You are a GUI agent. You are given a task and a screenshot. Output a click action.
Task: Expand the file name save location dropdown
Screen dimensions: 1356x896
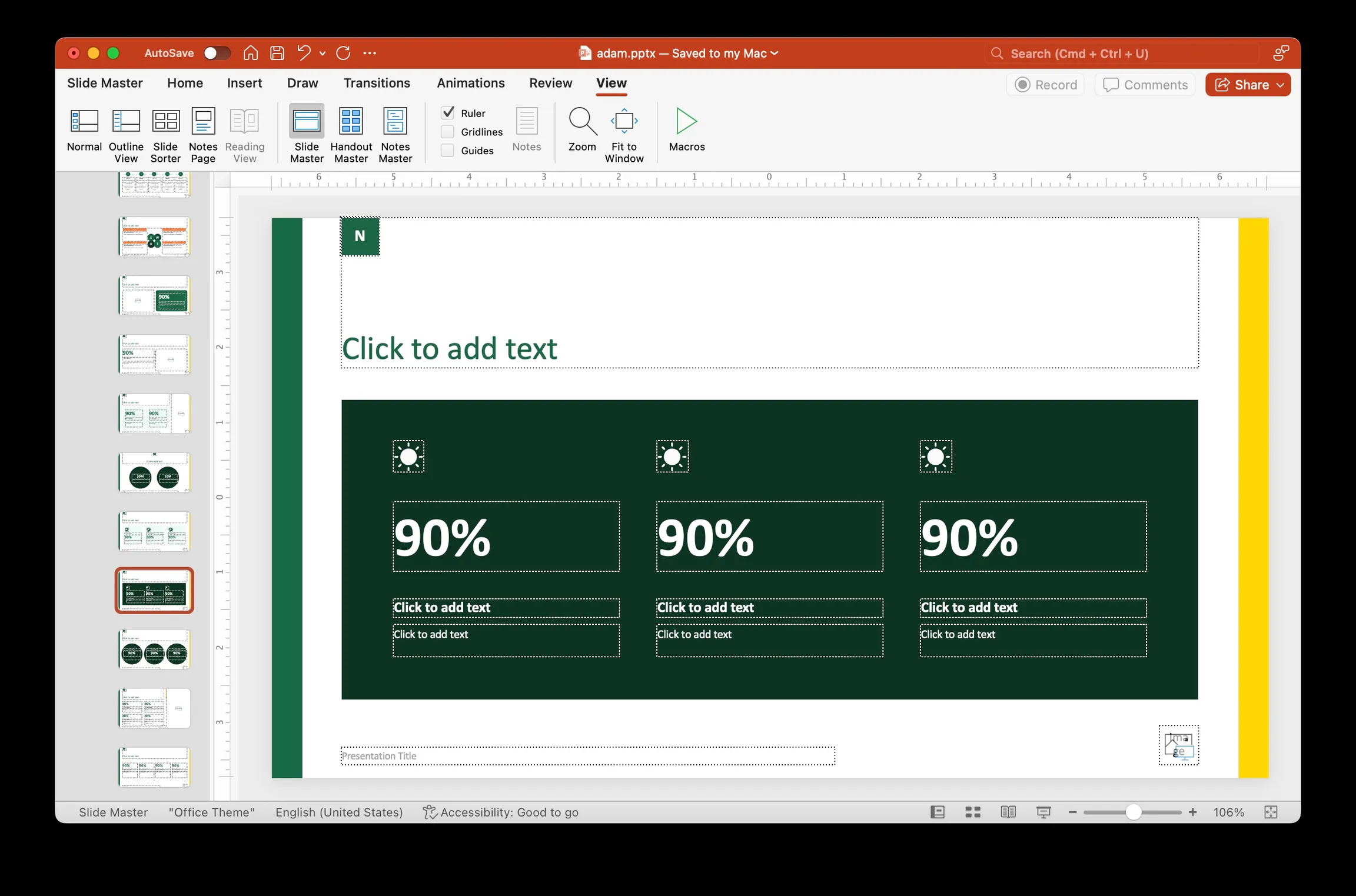click(x=775, y=53)
